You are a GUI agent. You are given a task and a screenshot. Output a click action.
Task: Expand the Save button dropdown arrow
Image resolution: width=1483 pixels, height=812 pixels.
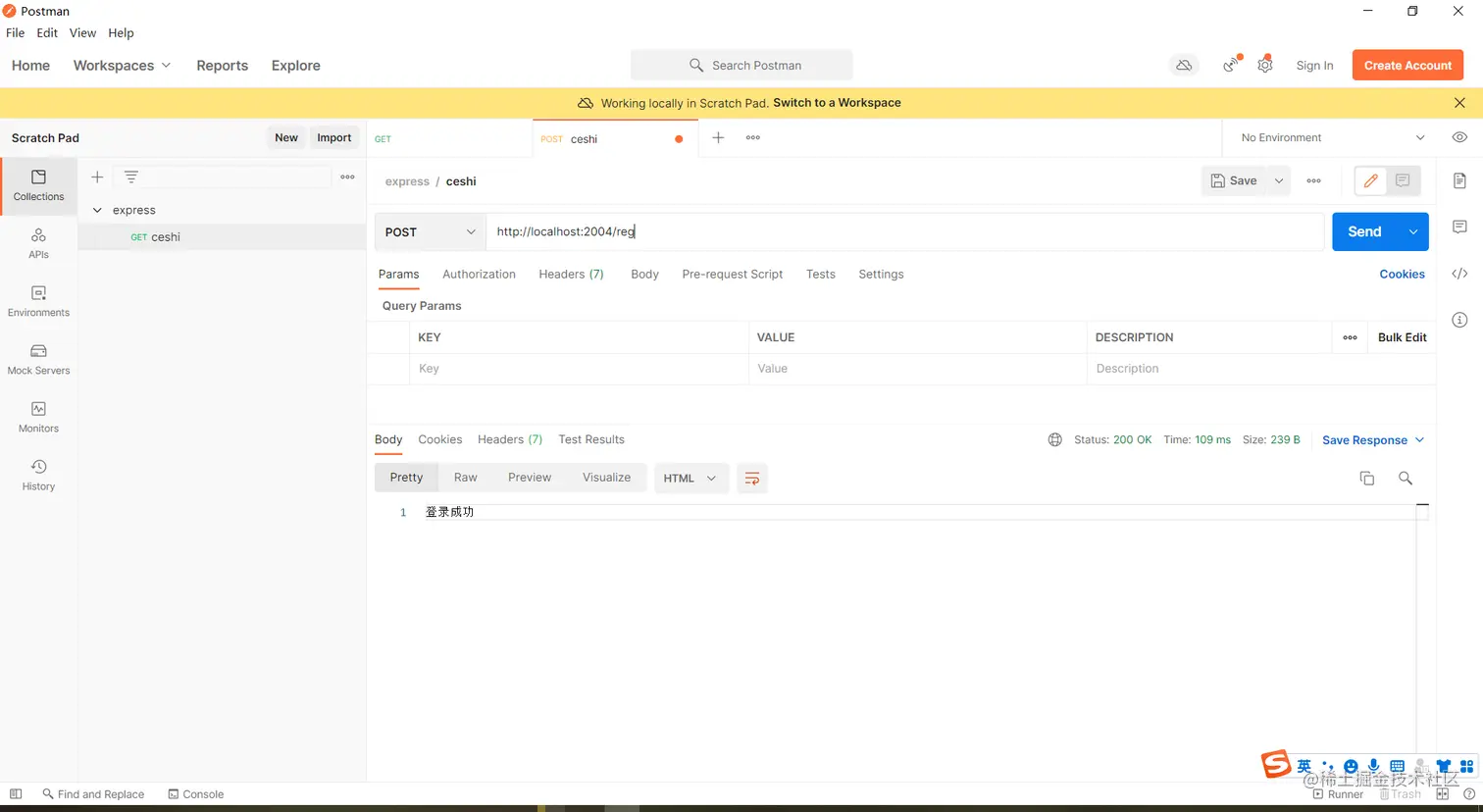click(x=1279, y=180)
